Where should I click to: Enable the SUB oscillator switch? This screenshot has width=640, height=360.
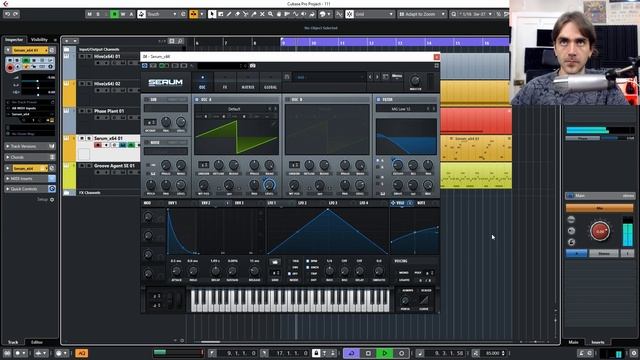point(147,99)
